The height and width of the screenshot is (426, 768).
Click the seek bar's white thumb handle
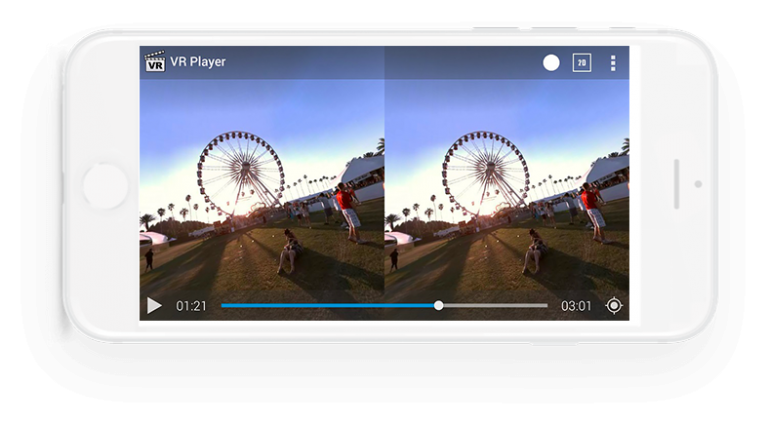pos(438,305)
